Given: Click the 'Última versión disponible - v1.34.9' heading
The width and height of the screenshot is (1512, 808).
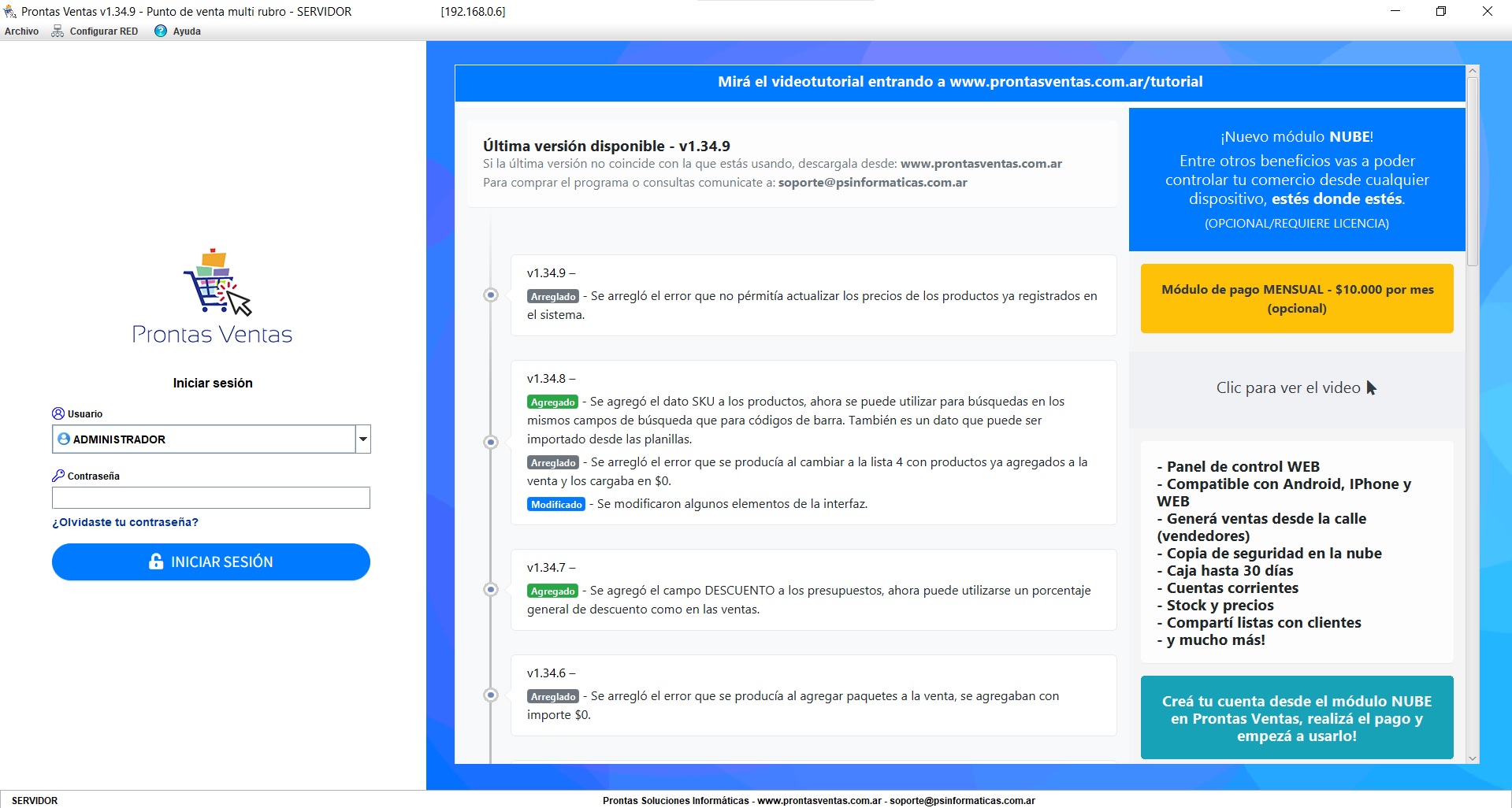Looking at the screenshot, I should (607, 146).
